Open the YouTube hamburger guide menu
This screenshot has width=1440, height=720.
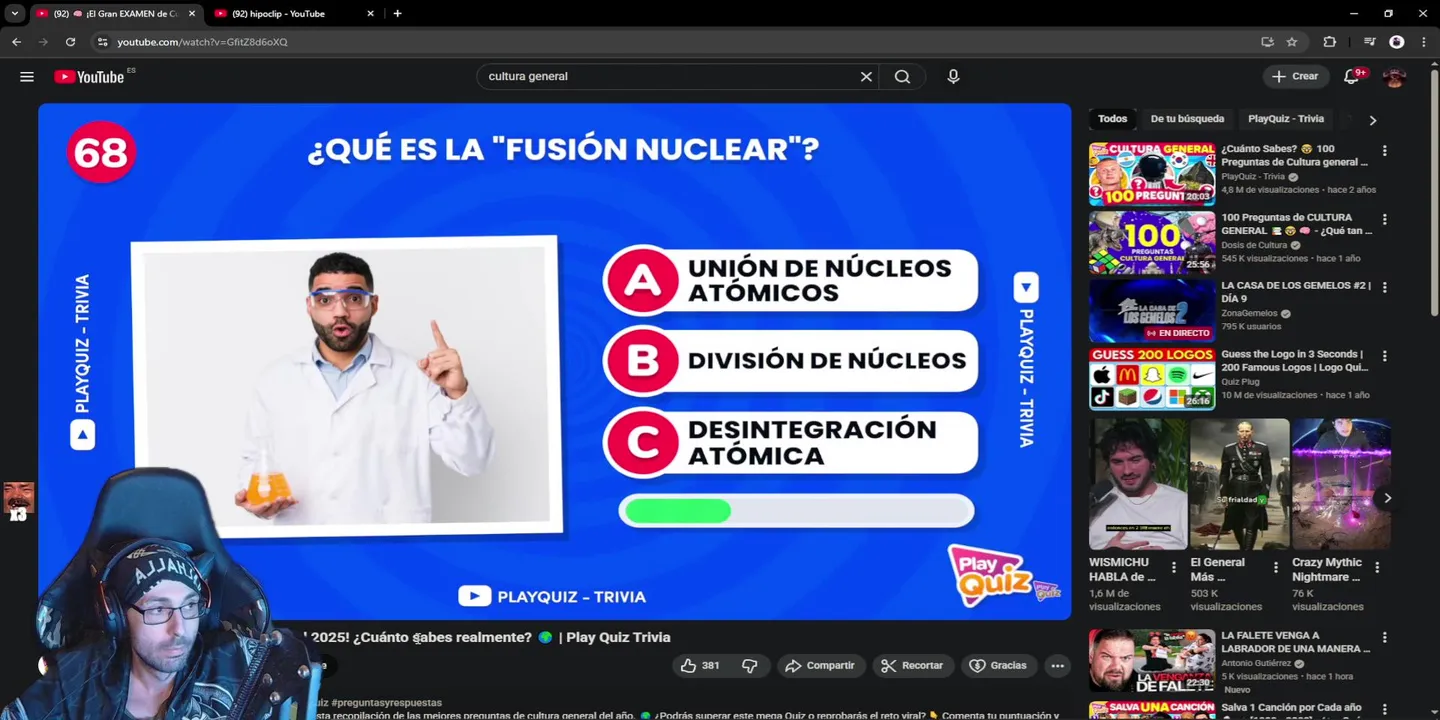tap(27, 76)
